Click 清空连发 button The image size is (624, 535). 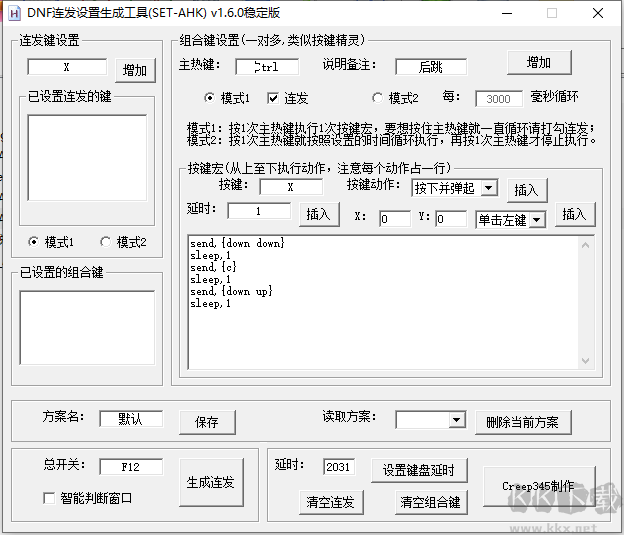[x=328, y=502]
